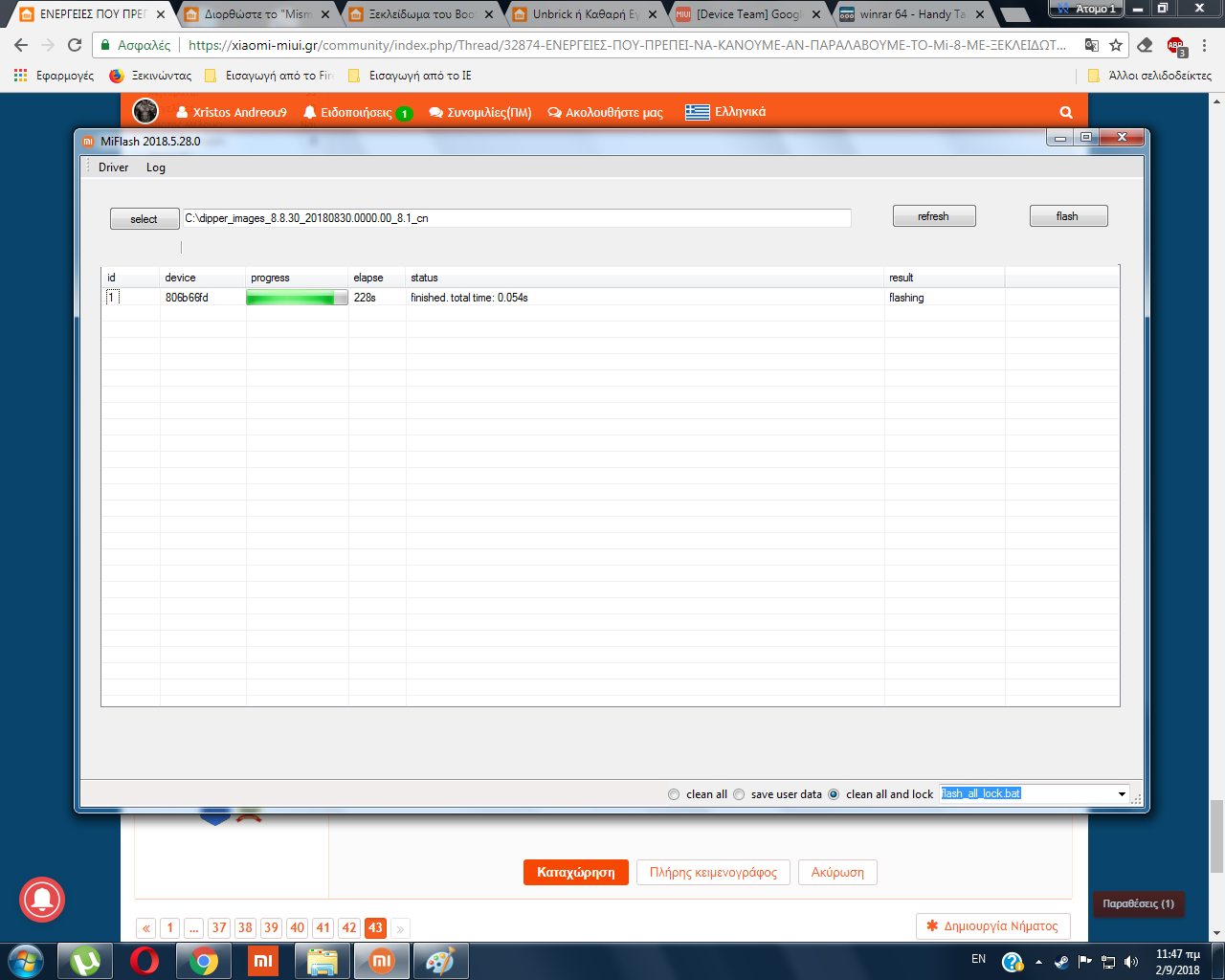Expand the flash_all_lock.bat script dropdown
Viewport: 1225px width, 980px height.
[1122, 794]
